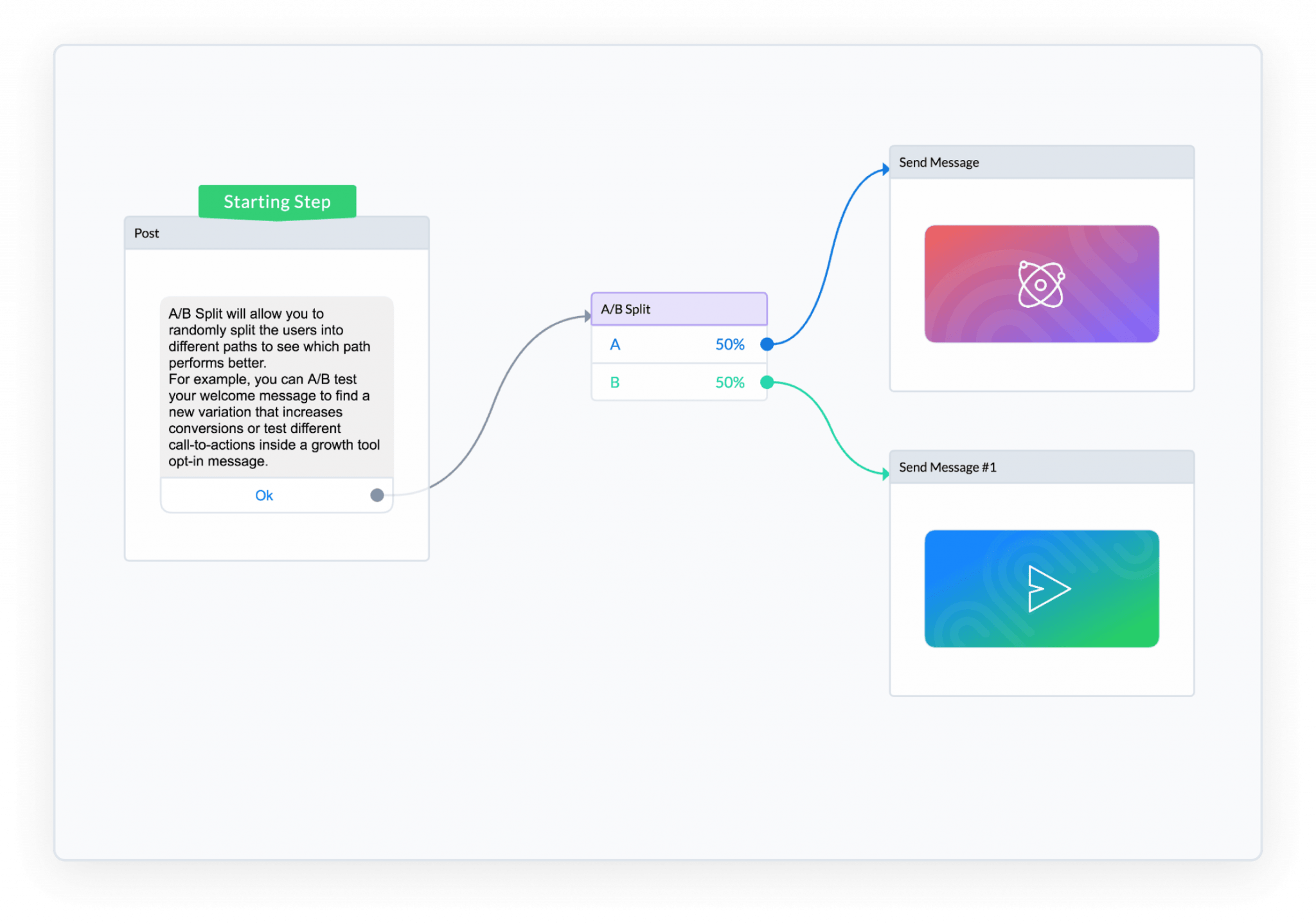Click the paper plane icon in Send Message #1
This screenshot has width=1316, height=924.
1049,588
